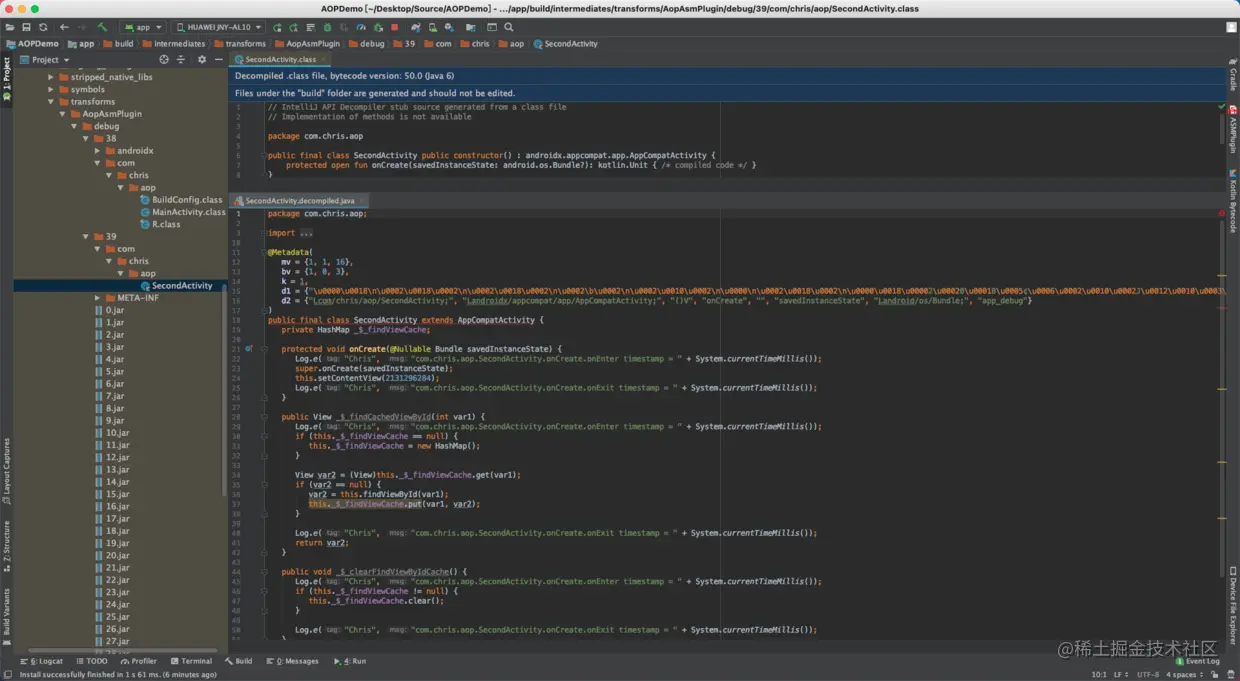Click the locate-target crosshair icon in Project panel

click(165, 59)
